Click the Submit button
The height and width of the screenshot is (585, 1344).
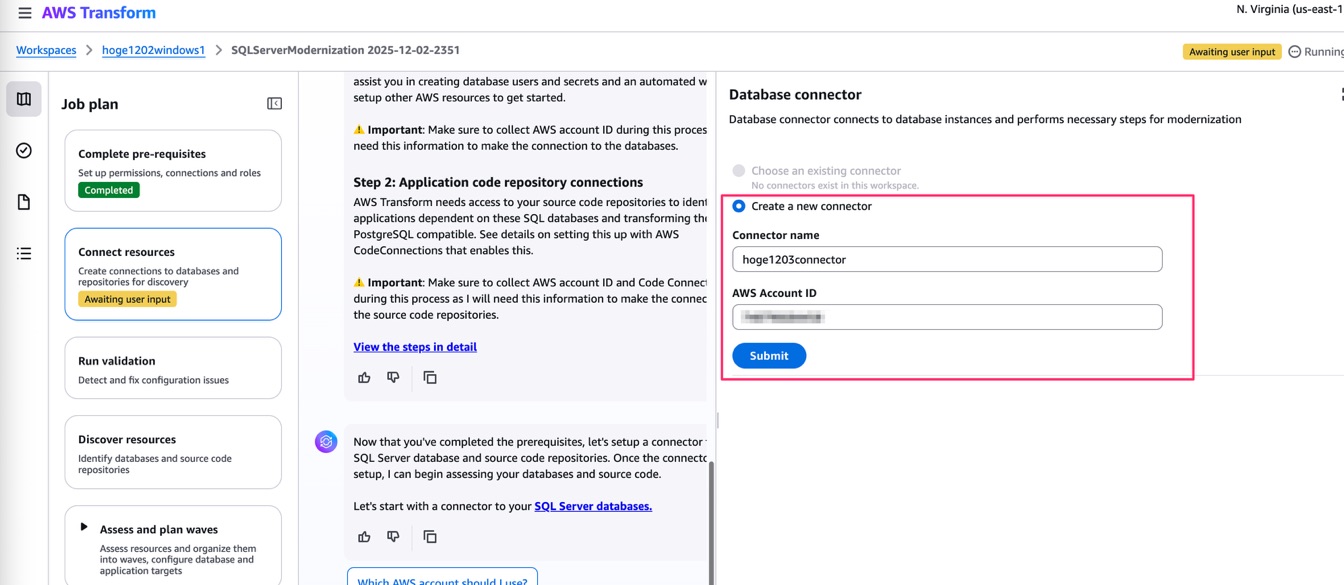768,356
